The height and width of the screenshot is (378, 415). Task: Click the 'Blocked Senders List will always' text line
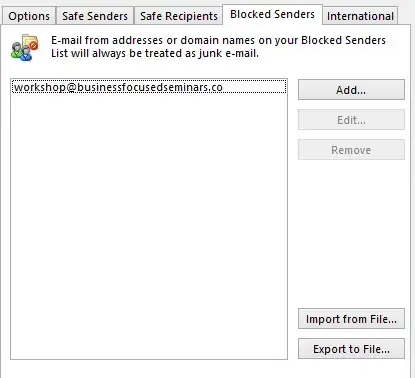[x=155, y=53]
